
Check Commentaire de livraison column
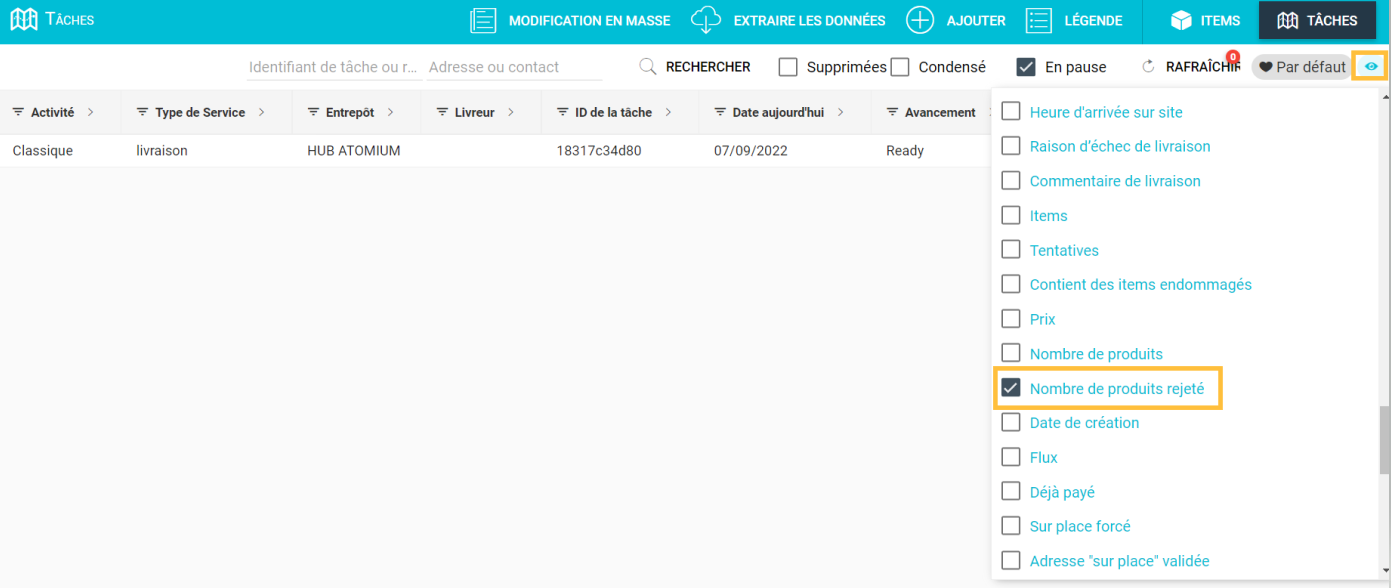click(x=1011, y=181)
